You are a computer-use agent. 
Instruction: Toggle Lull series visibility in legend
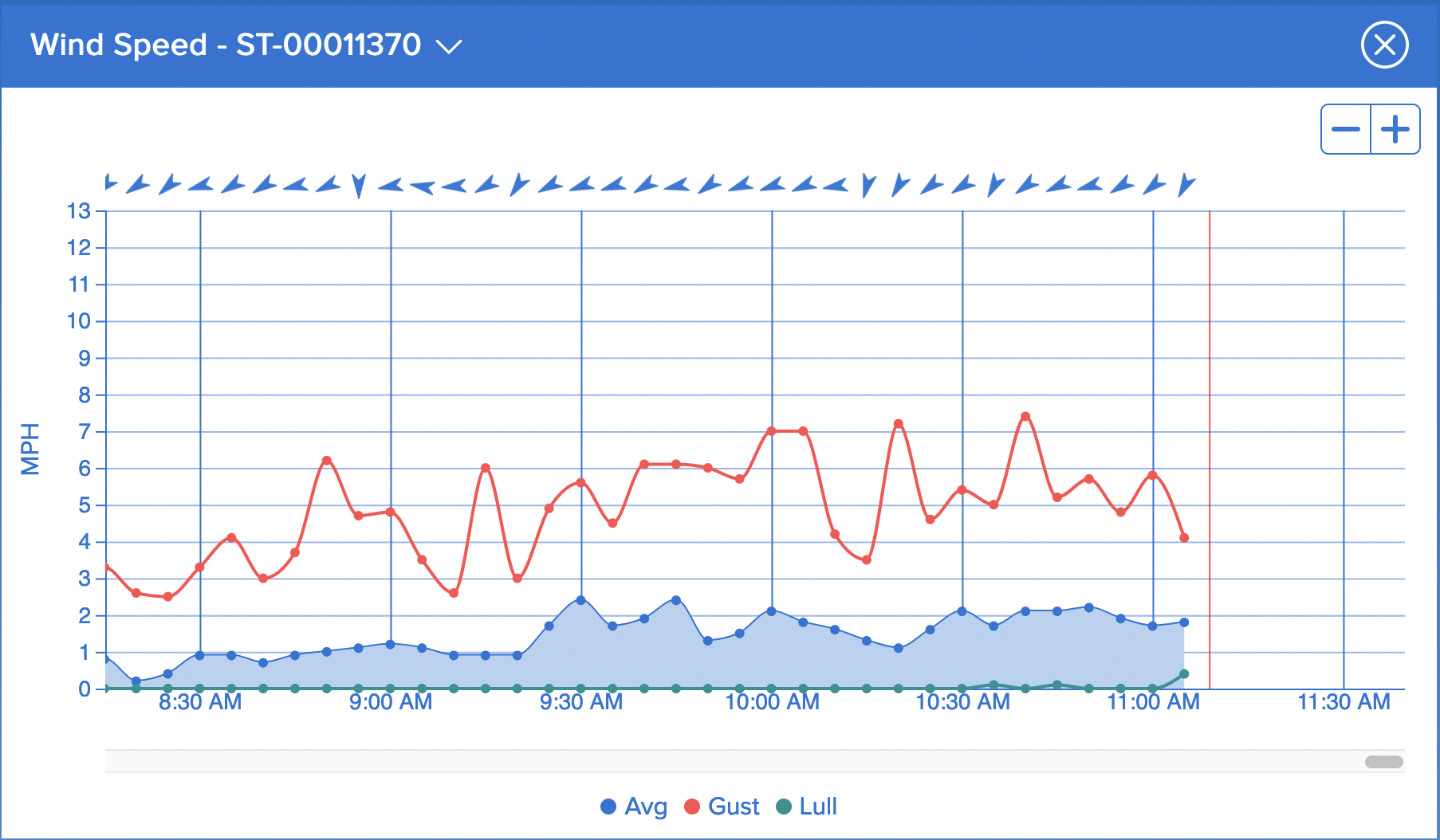tap(817, 807)
